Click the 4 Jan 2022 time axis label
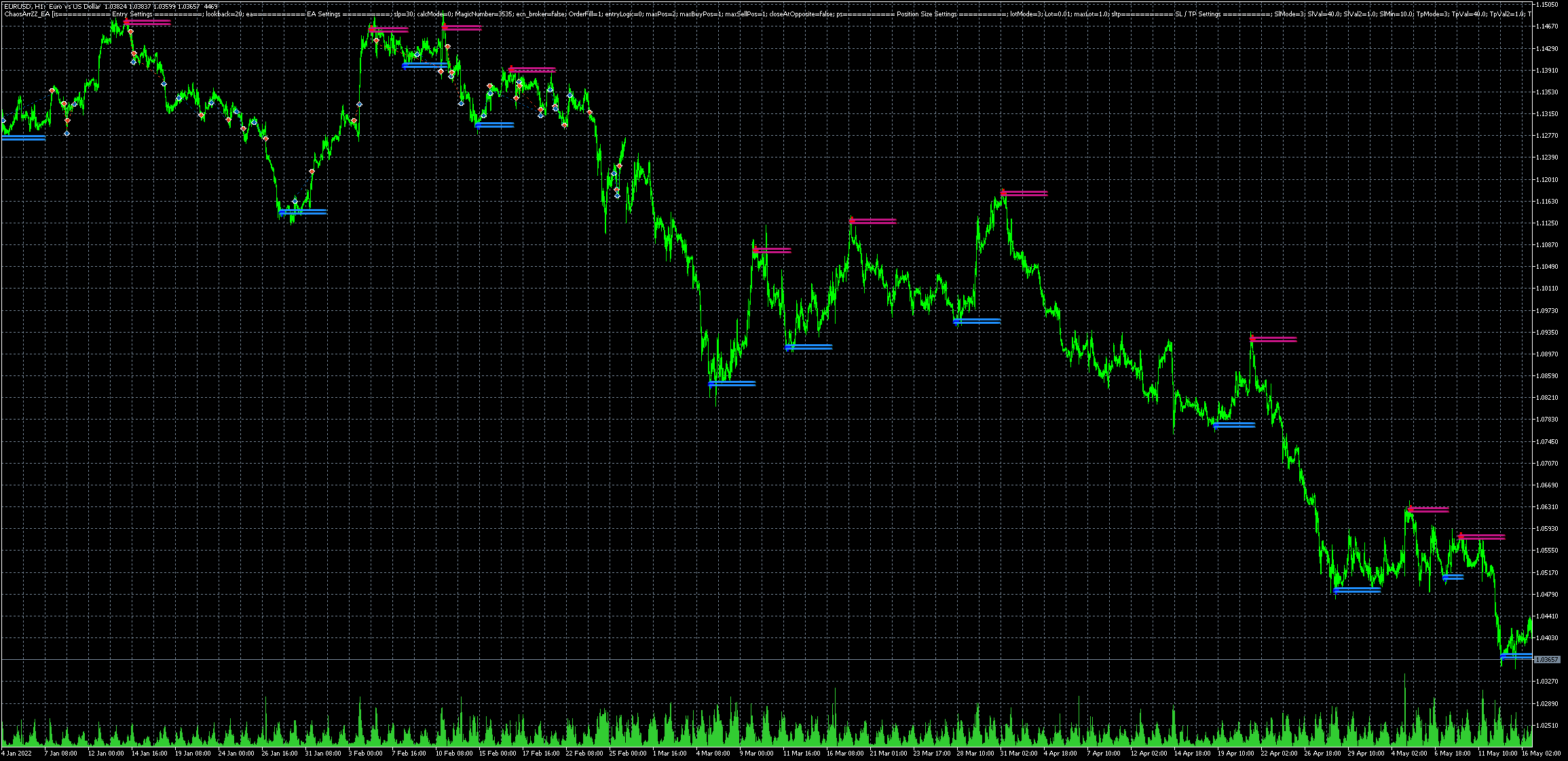The height and width of the screenshot is (761, 1568). pyautogui.click(x=16, y=753)
